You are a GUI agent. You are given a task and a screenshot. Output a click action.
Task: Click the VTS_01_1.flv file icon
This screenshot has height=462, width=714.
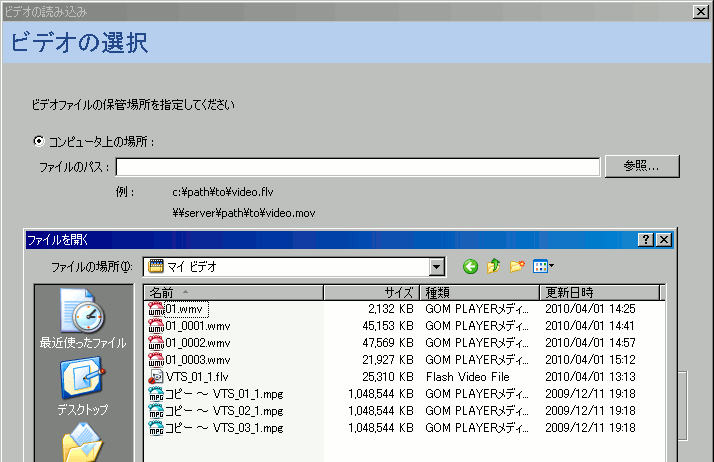[156, 377]
